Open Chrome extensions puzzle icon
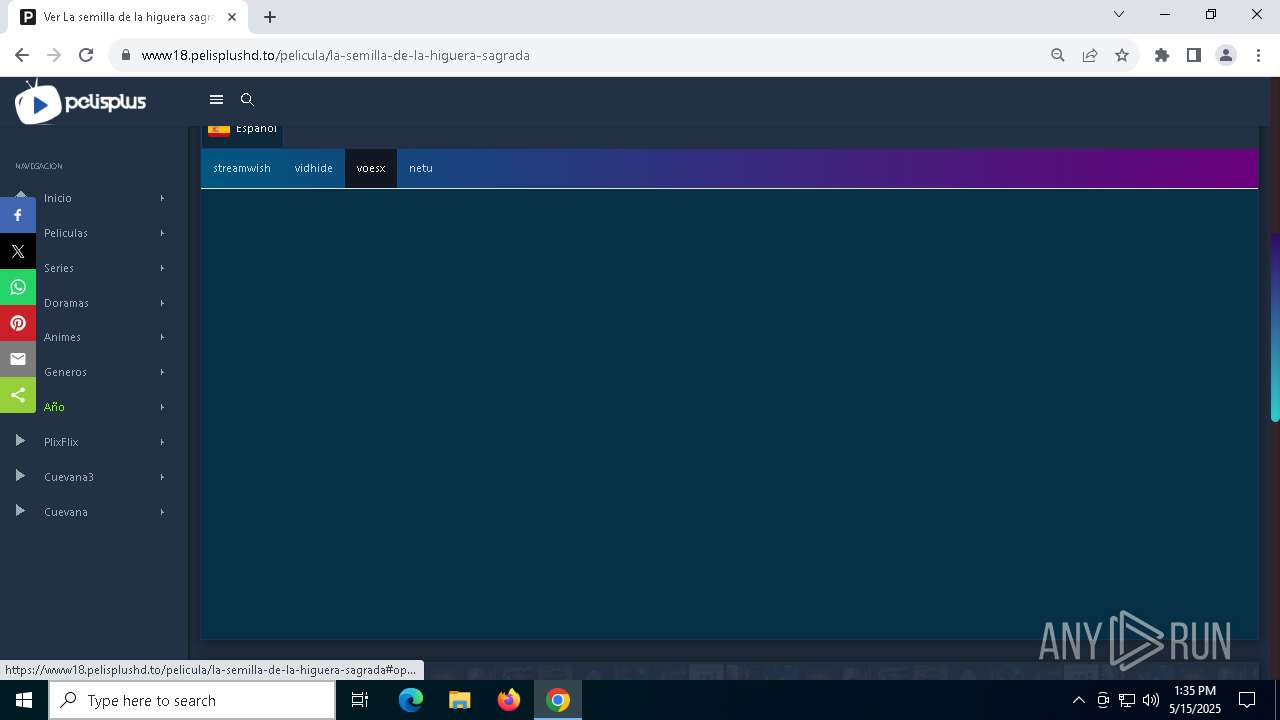1280x720 pixels. [x=1162, y=55]
